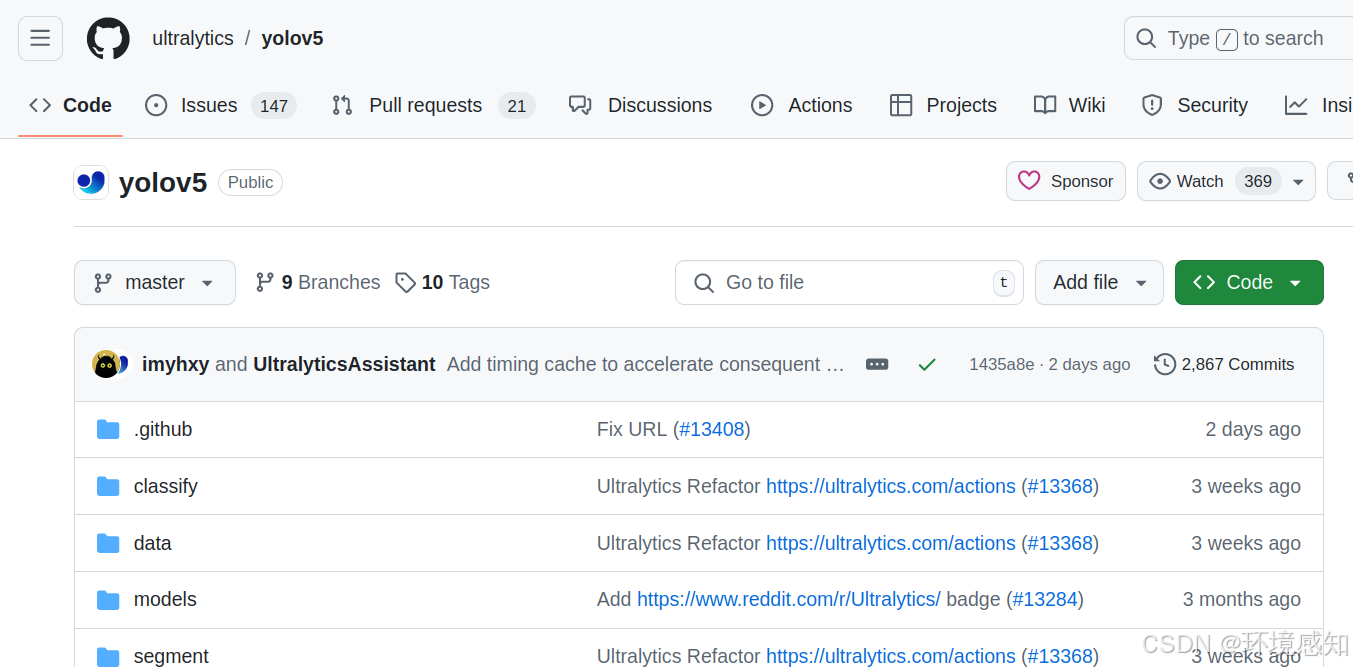The height and width of the screenshot is (667, 1353).
Task: Open the Actions tab
Action: [x=802, y=105]
